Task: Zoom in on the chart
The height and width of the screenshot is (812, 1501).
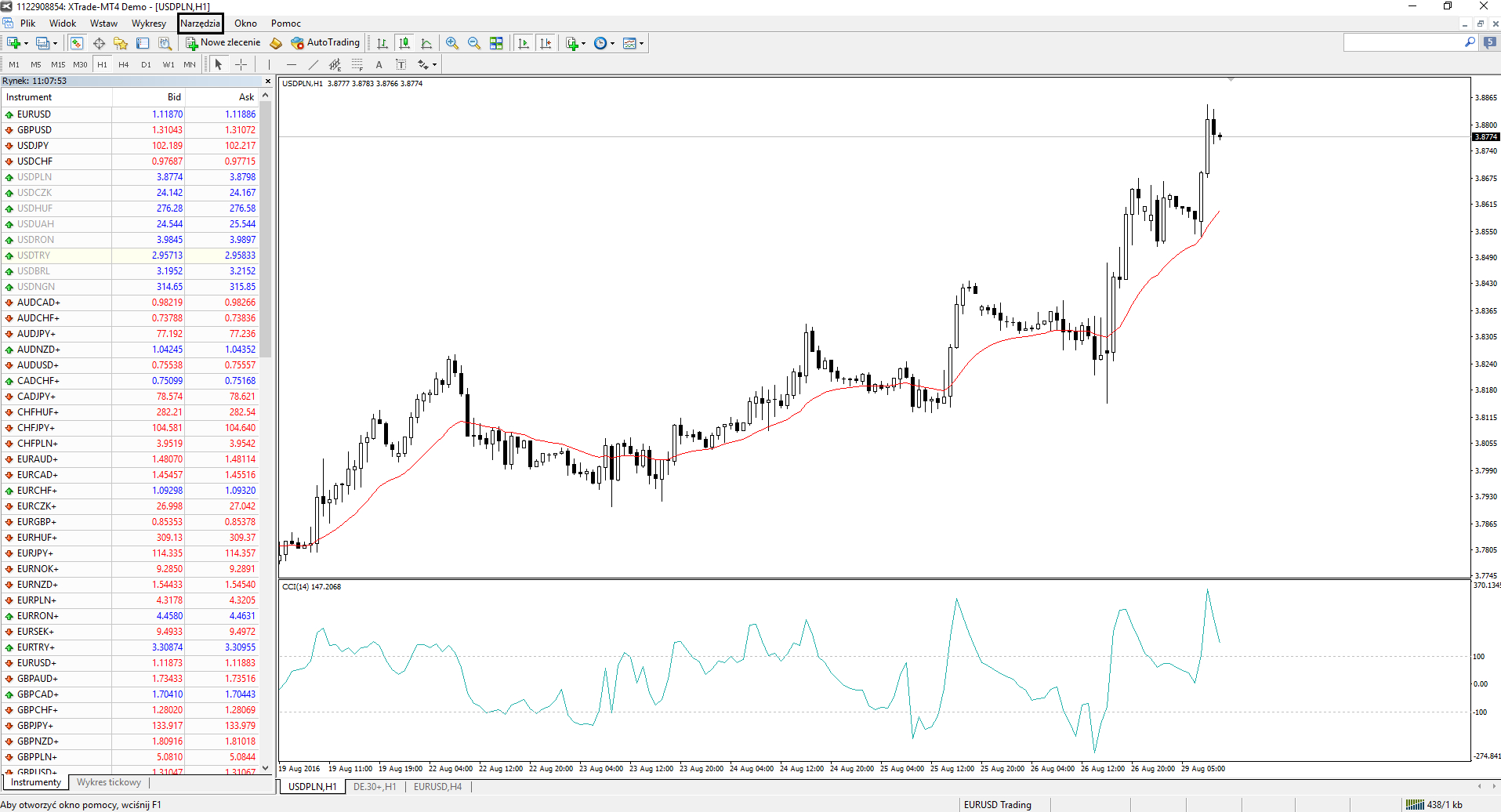Action: click(x=452, y=43)
